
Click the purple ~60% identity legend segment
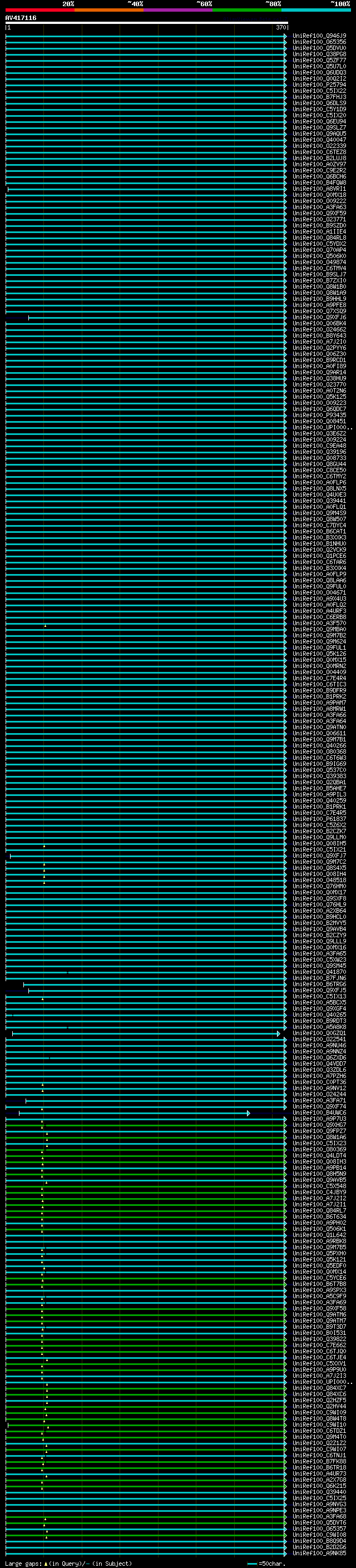(179, 10)
